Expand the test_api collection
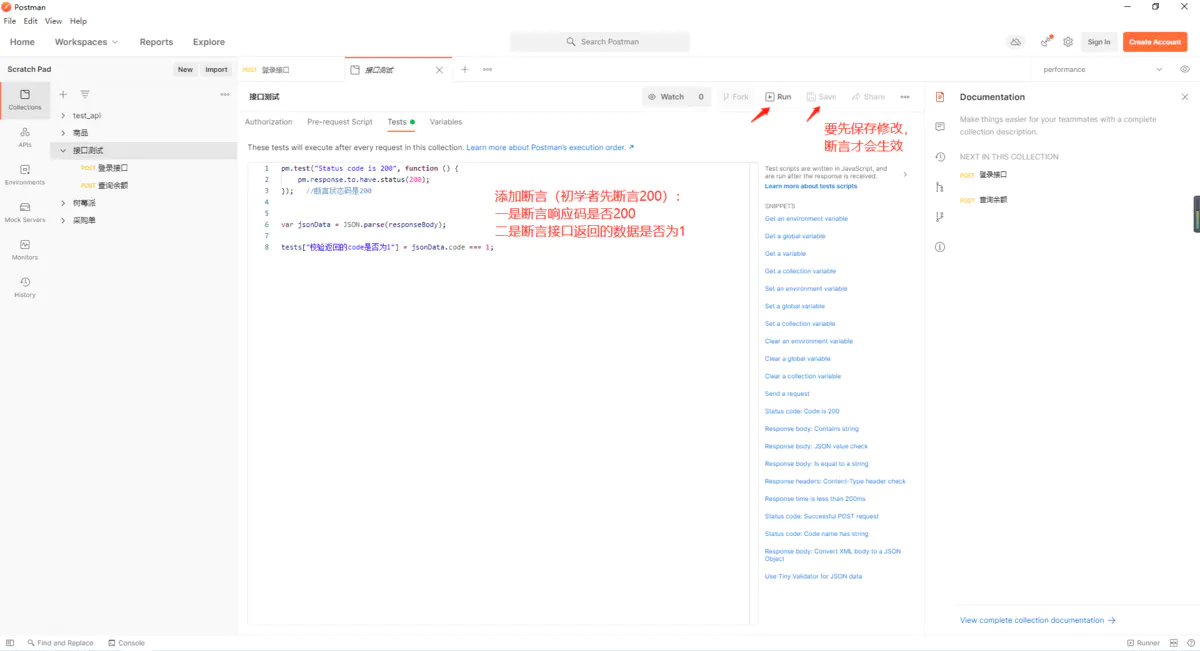The width and height of the screenshot is (1200, 651). coord(64,116)
